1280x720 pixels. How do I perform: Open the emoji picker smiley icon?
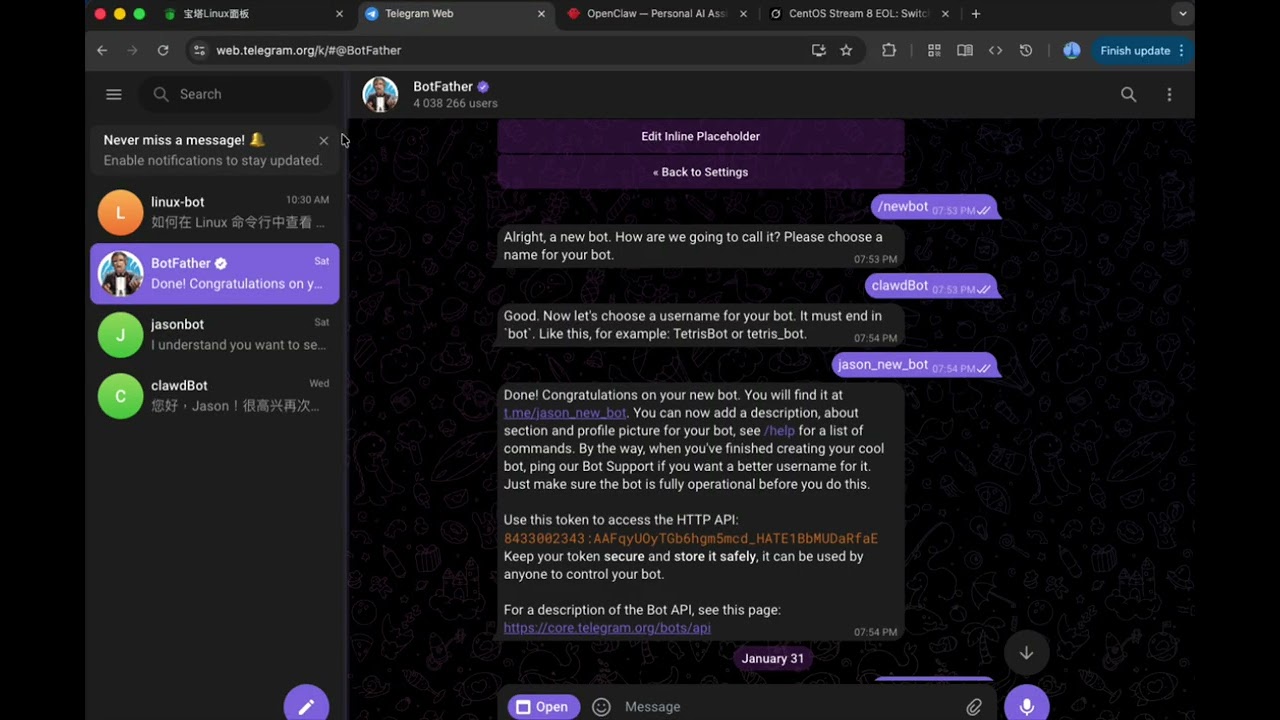coord(601,707)
